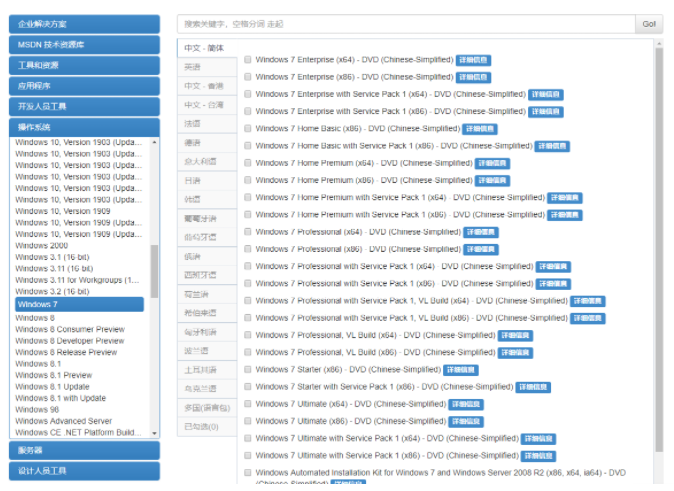Switch to the 法语 language tab

point(207,124)
